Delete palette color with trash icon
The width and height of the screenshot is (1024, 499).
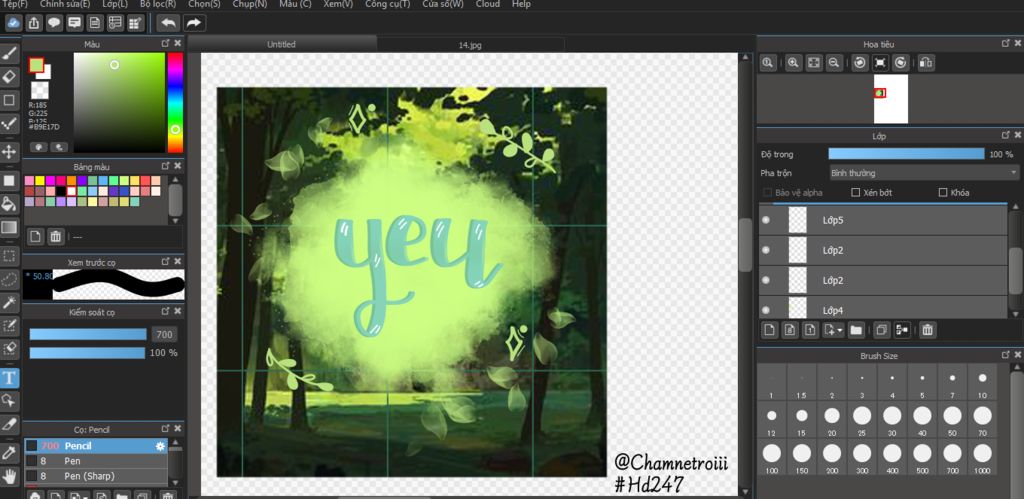[56, 236]
